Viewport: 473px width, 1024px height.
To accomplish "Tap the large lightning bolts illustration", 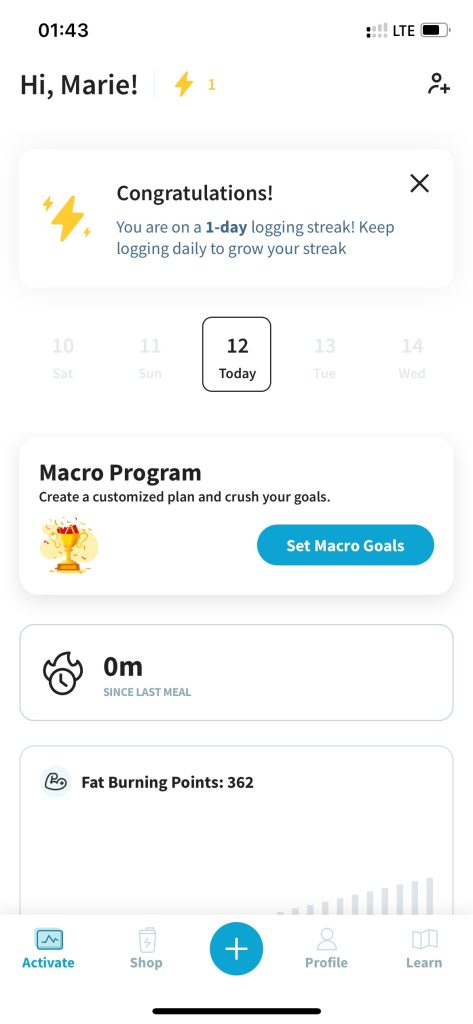I will click(67, 218).
